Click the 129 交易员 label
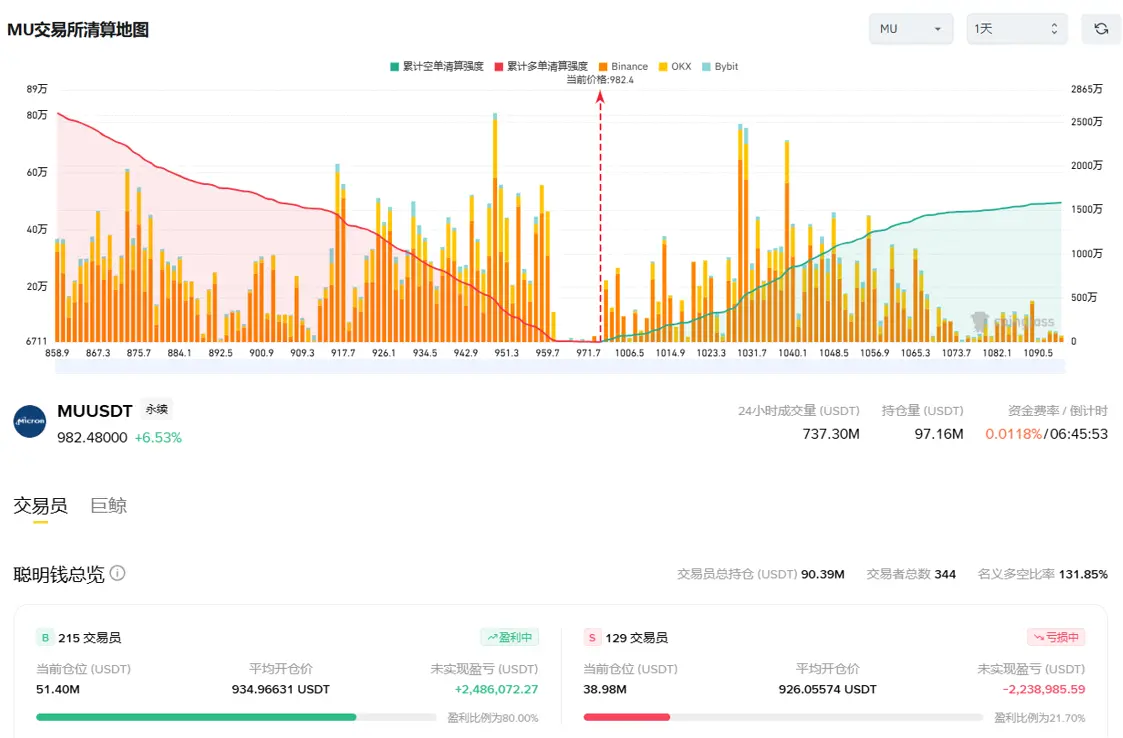Image resolution: width=1123 pixels, height=738 pixels. (x=637, y=638)
